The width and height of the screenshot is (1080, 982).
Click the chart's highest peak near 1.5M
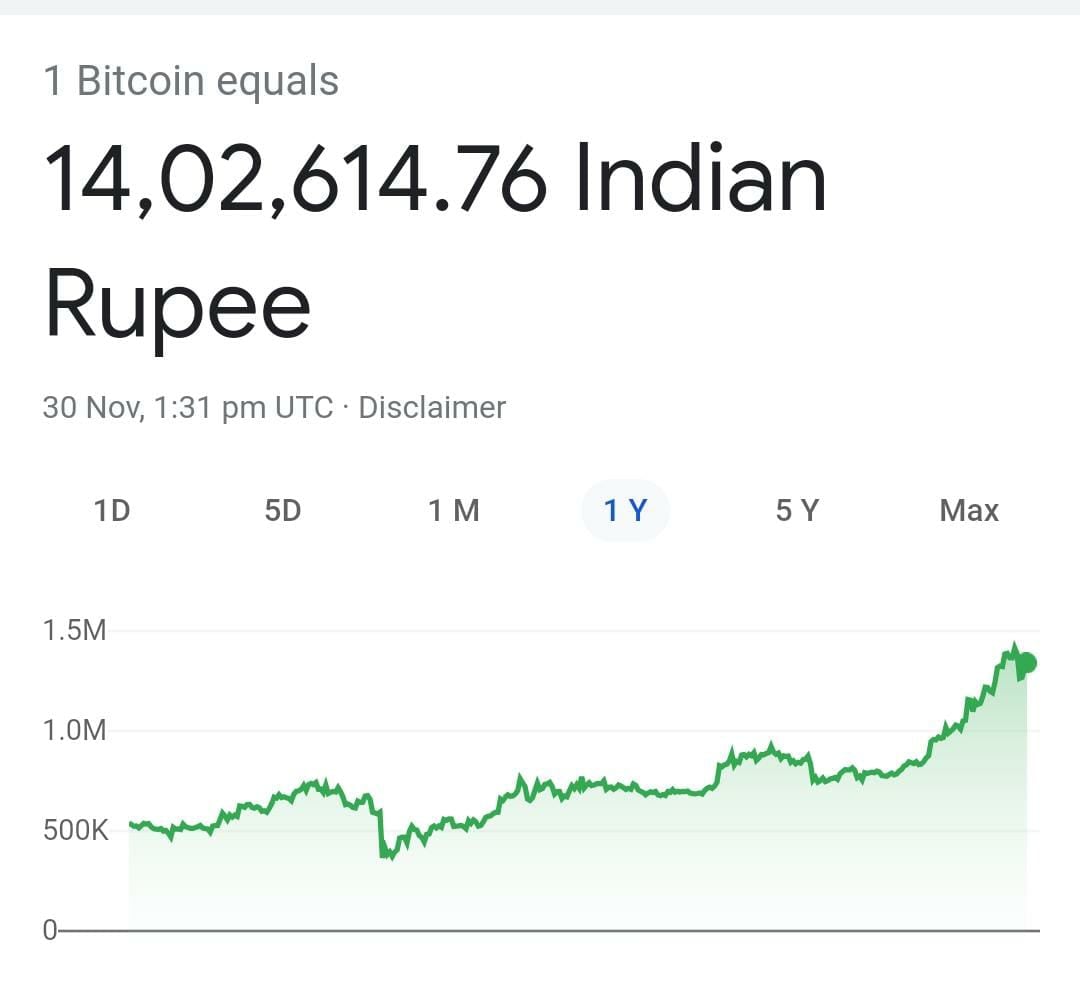click(1014, 647)
